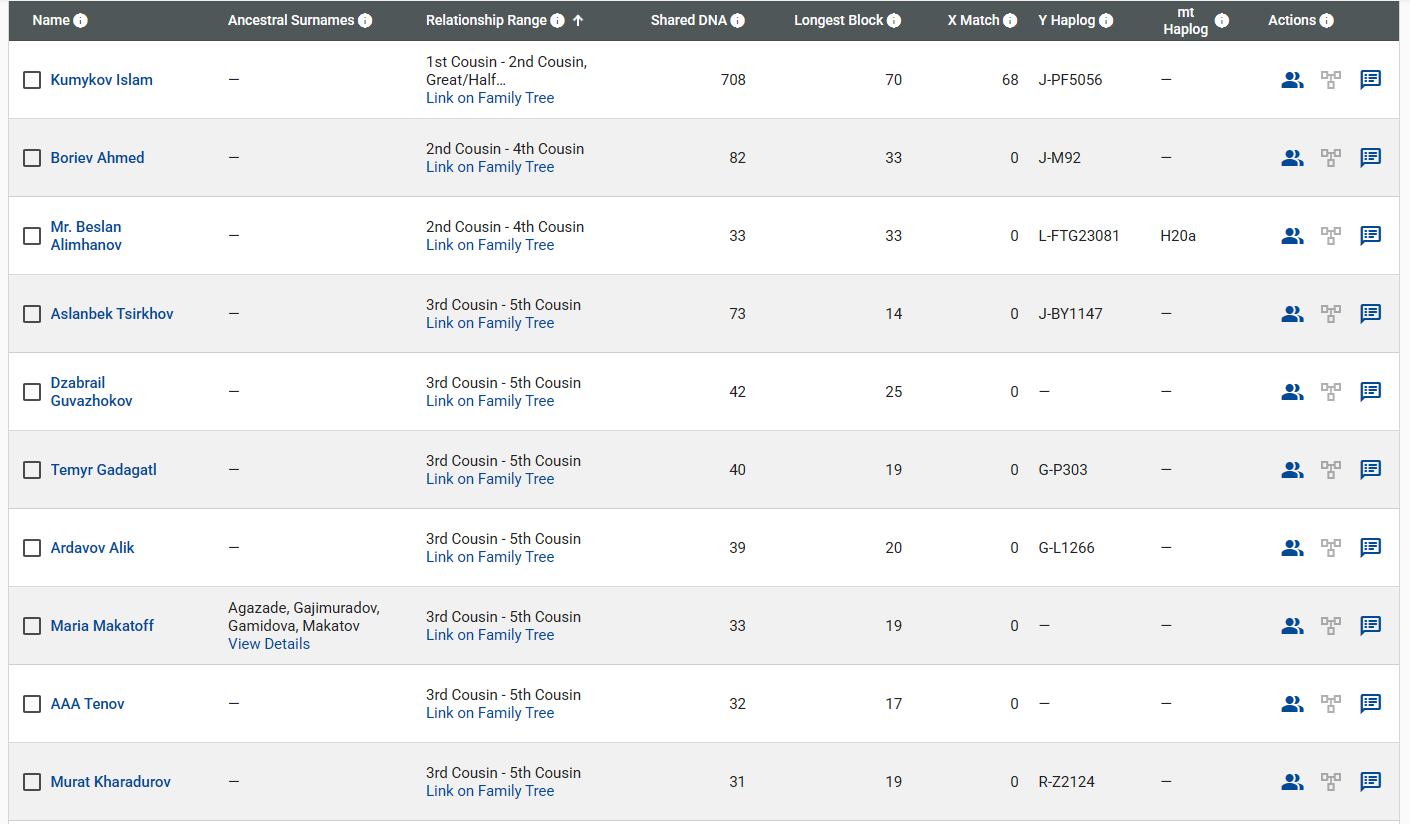Screen dimensions: 1410x824
Task: Sort by Longest Block column header
Action: click(839, 21)
